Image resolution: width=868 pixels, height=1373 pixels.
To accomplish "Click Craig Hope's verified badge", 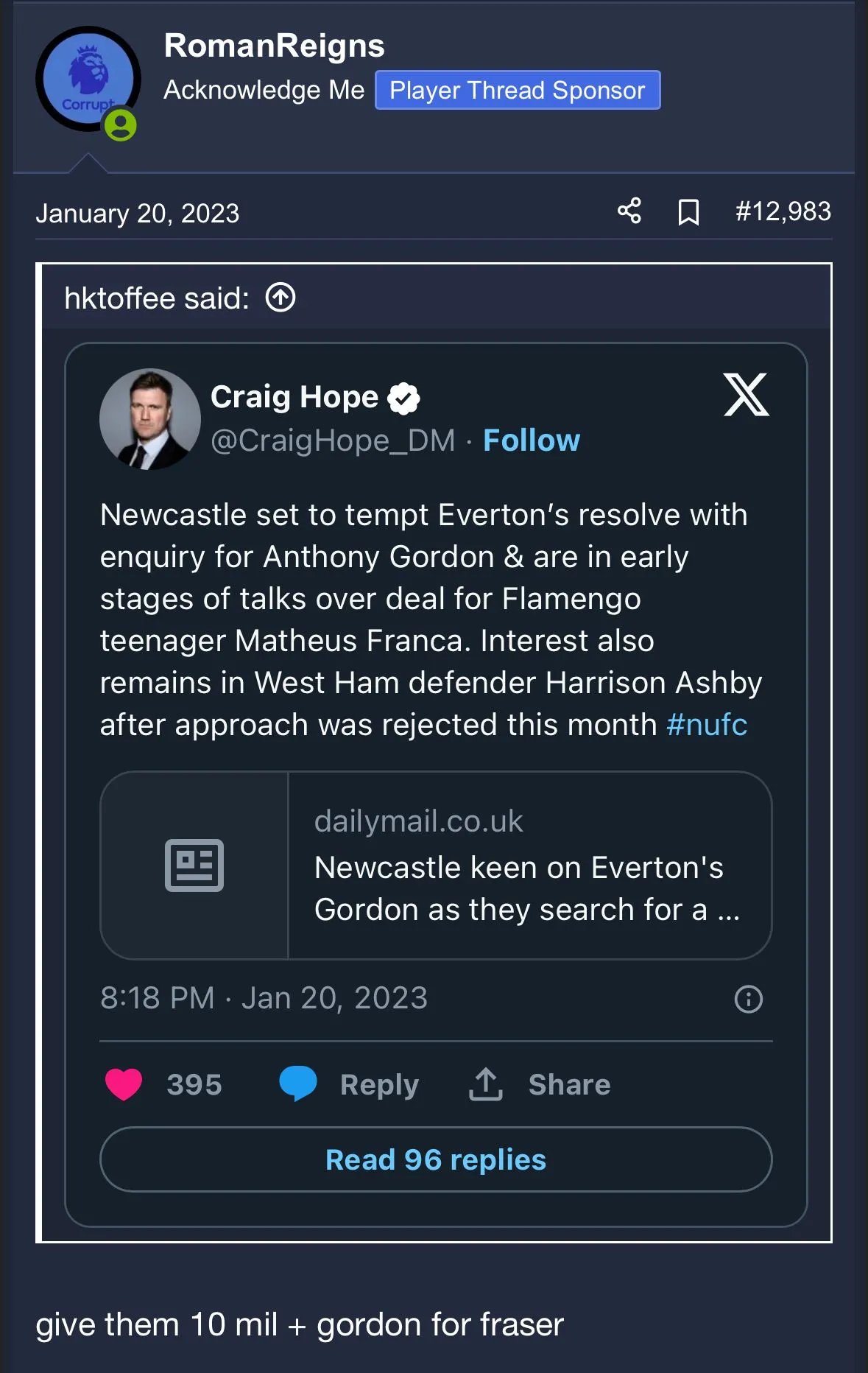I will point(404,398).
